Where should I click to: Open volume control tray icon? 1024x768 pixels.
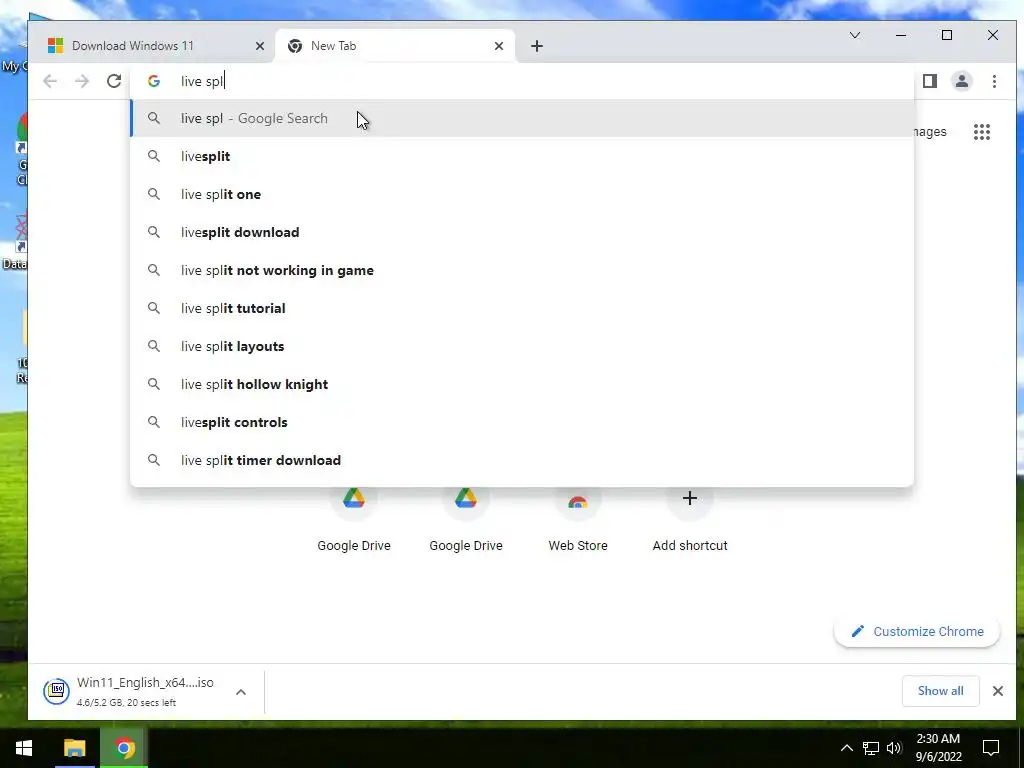tap(894, 748)
